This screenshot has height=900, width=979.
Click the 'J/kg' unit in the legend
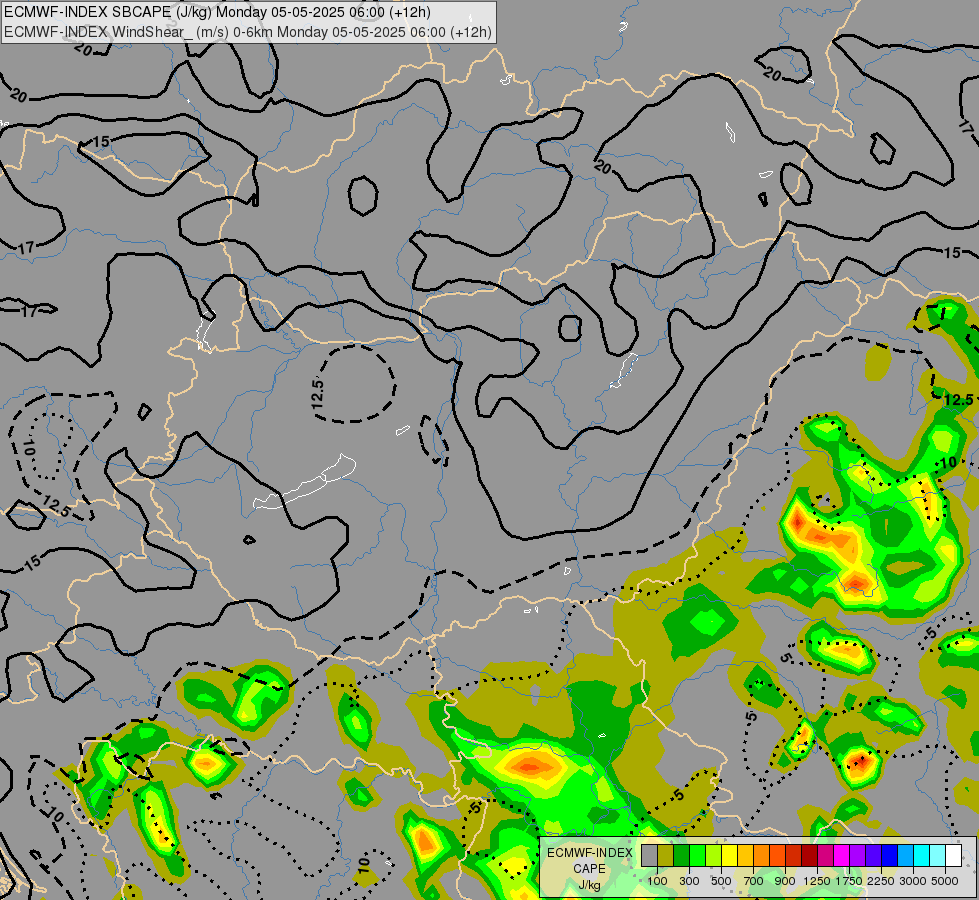pos(589,885)
